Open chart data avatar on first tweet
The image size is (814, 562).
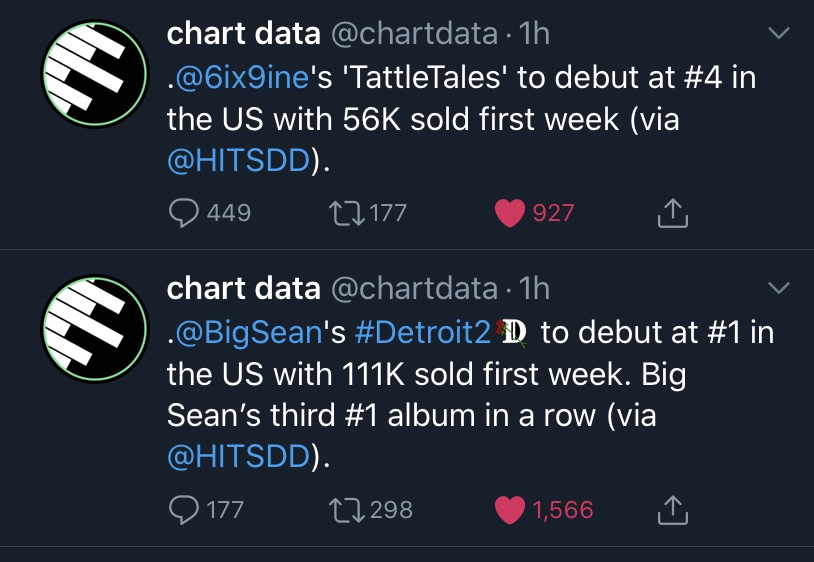coord(95,73)
